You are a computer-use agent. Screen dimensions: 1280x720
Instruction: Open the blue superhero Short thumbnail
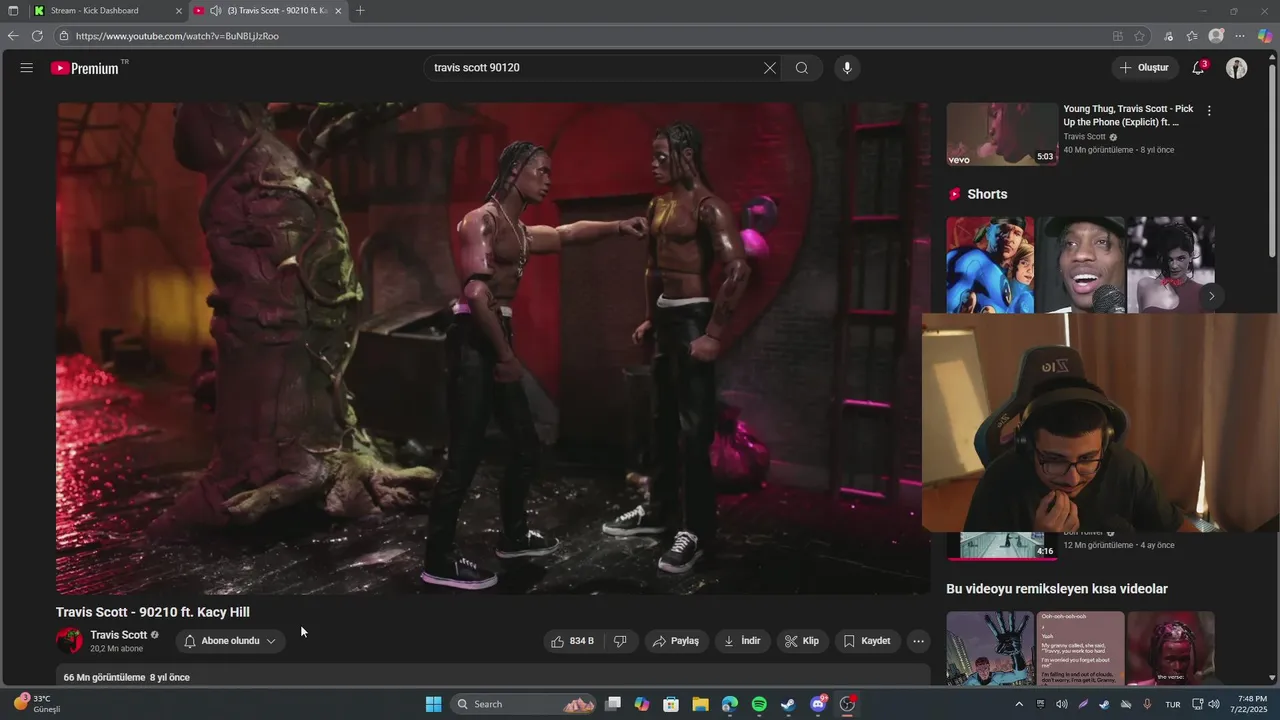(990, 265)
